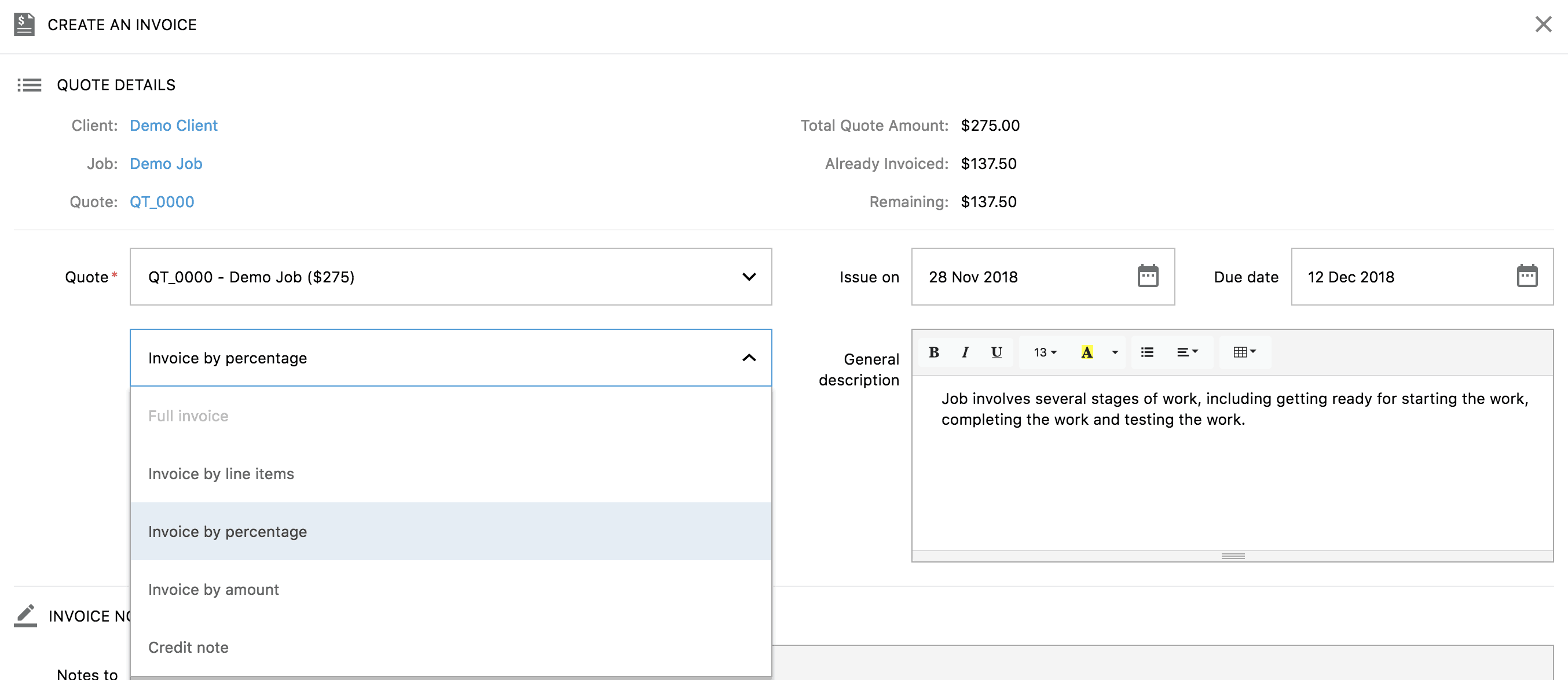Screen dimensions: 1568x680
Task: Select Credit note option
Action: point(189,647)
